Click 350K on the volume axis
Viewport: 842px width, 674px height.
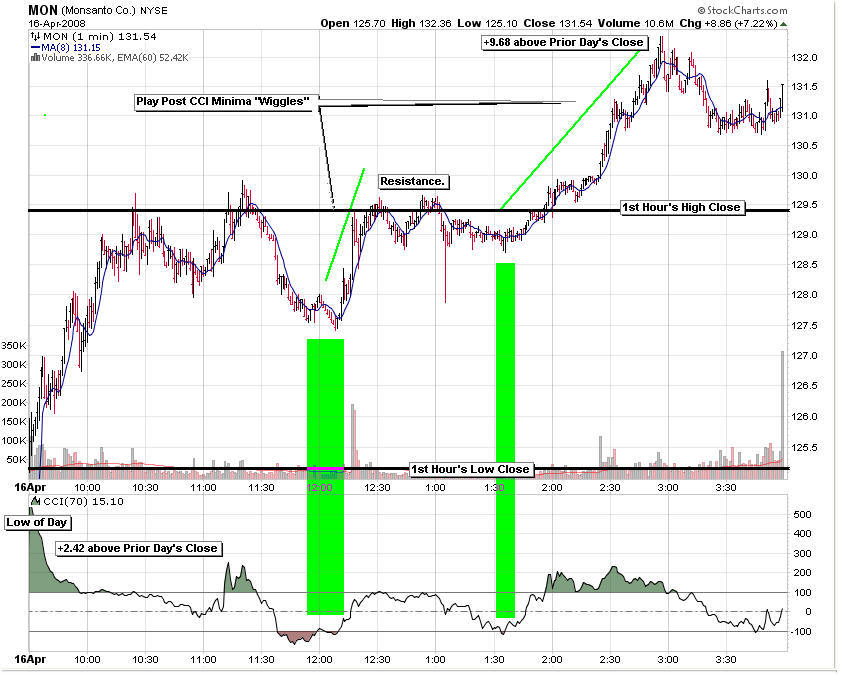click(13, 345)
